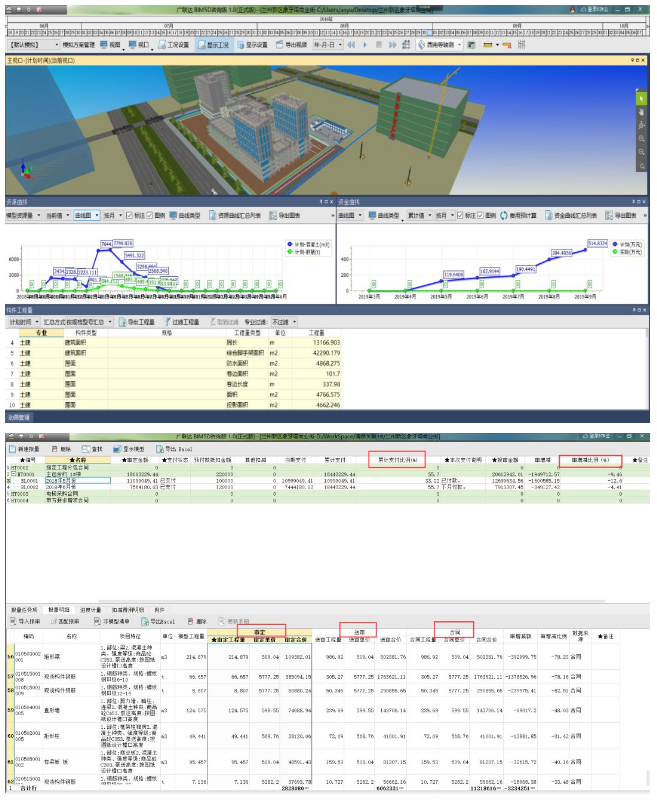Open the 当前值 dropdown in resource curve panel
Screen dimensions: 657x803
[x=57, y=216]
